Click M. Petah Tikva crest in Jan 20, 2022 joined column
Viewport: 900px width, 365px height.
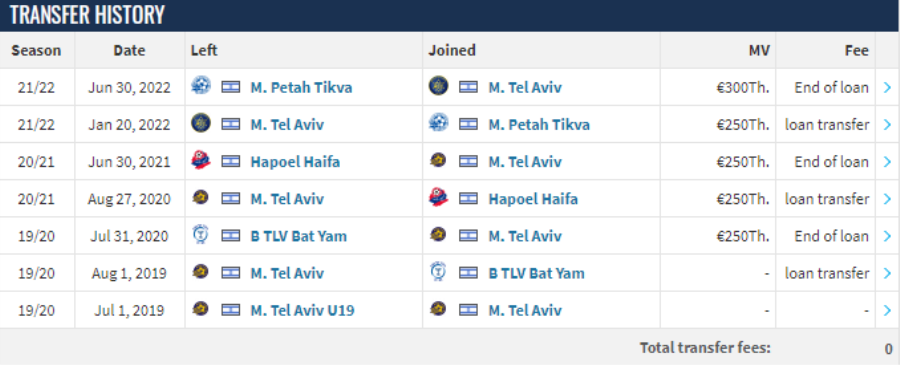click(439, 123)
